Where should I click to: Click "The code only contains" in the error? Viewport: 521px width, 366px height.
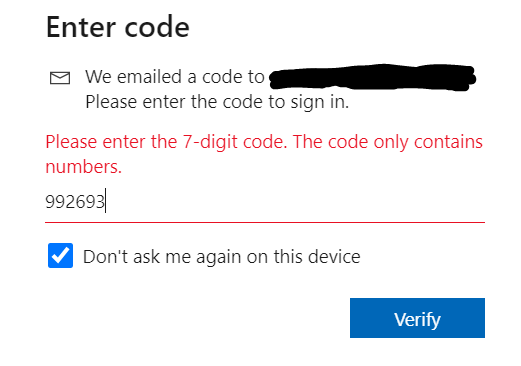388,142
